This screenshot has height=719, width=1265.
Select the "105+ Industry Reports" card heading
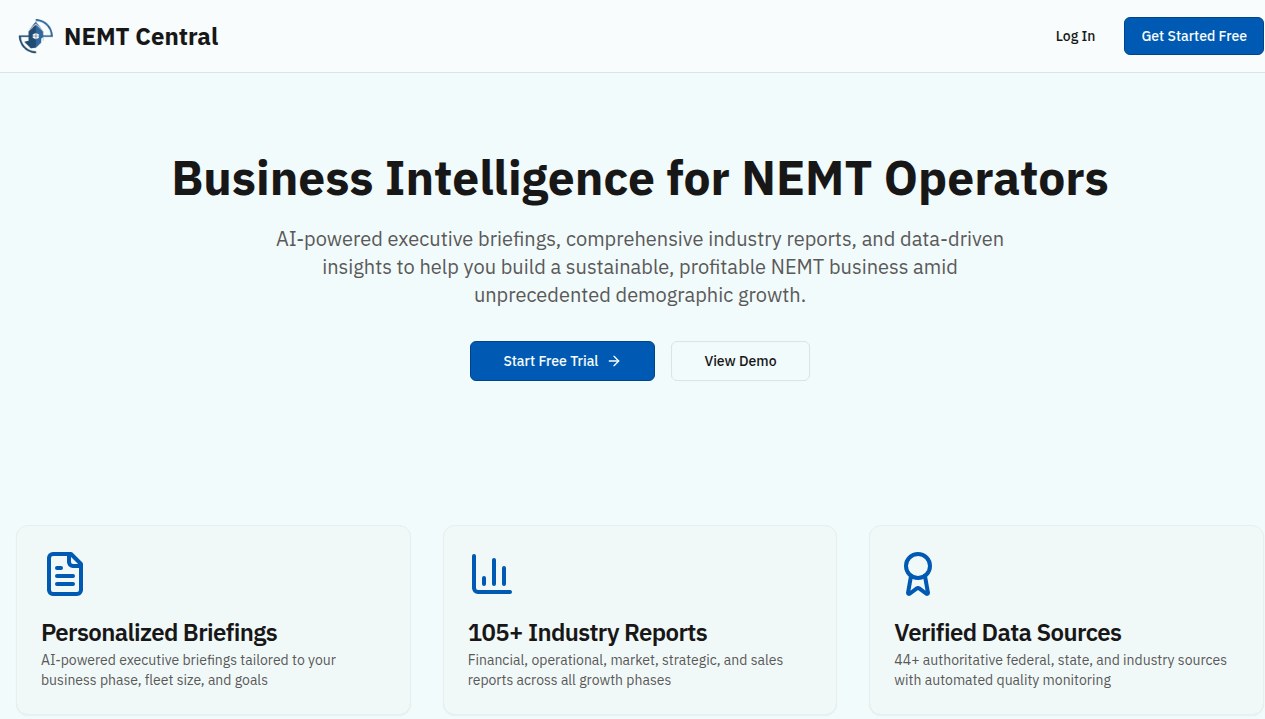click(x=587, y=633)
